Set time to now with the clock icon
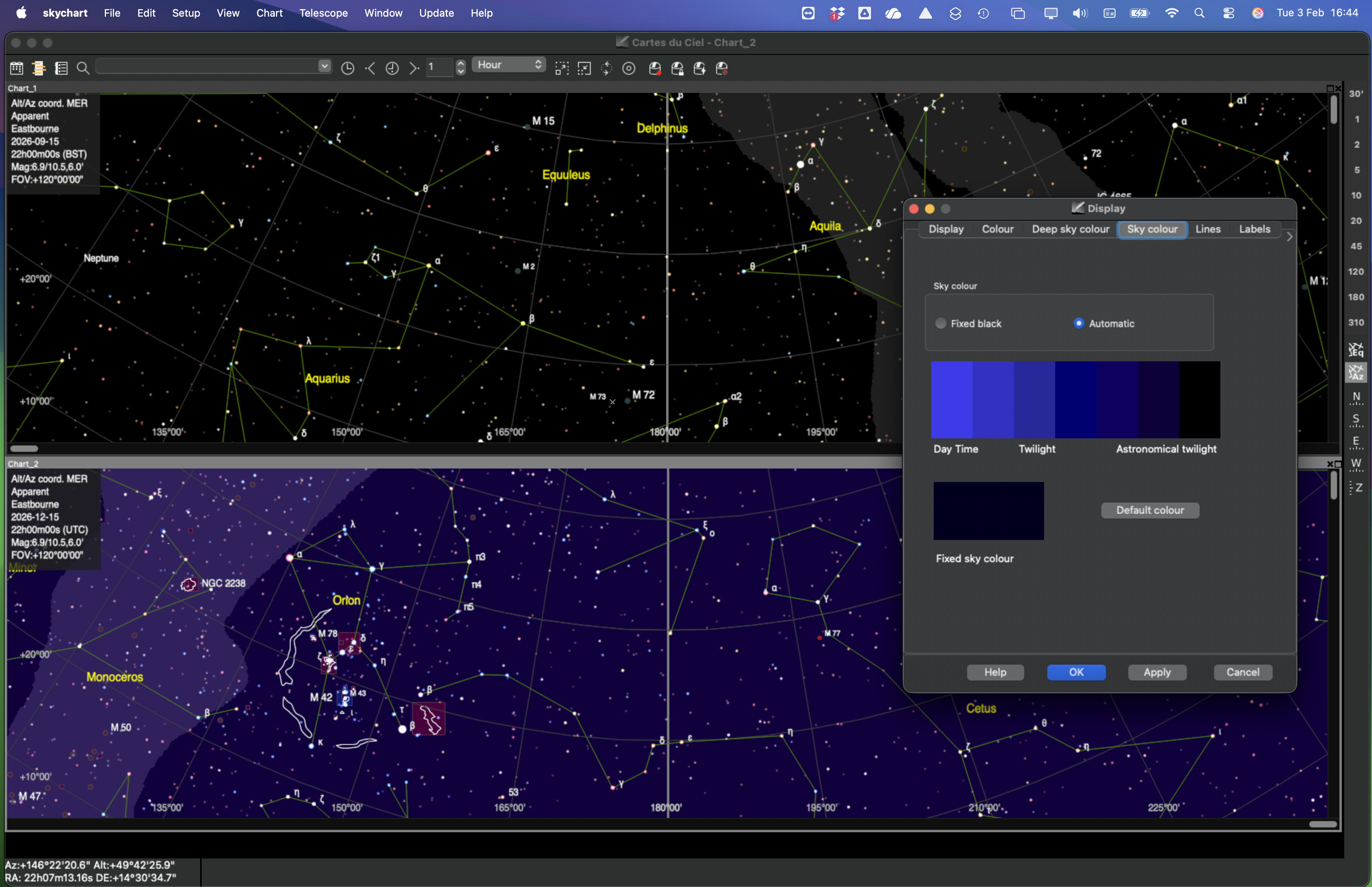1372x887 pixels. 348,69
